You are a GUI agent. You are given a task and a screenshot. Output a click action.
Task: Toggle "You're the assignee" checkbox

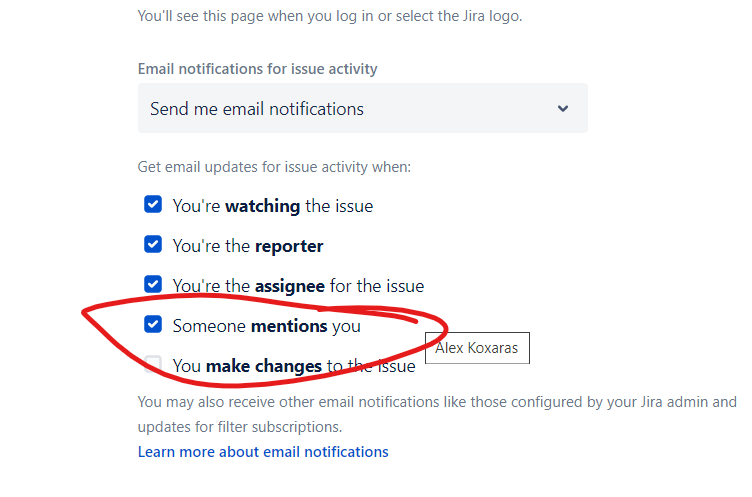[x=153, y=284]
